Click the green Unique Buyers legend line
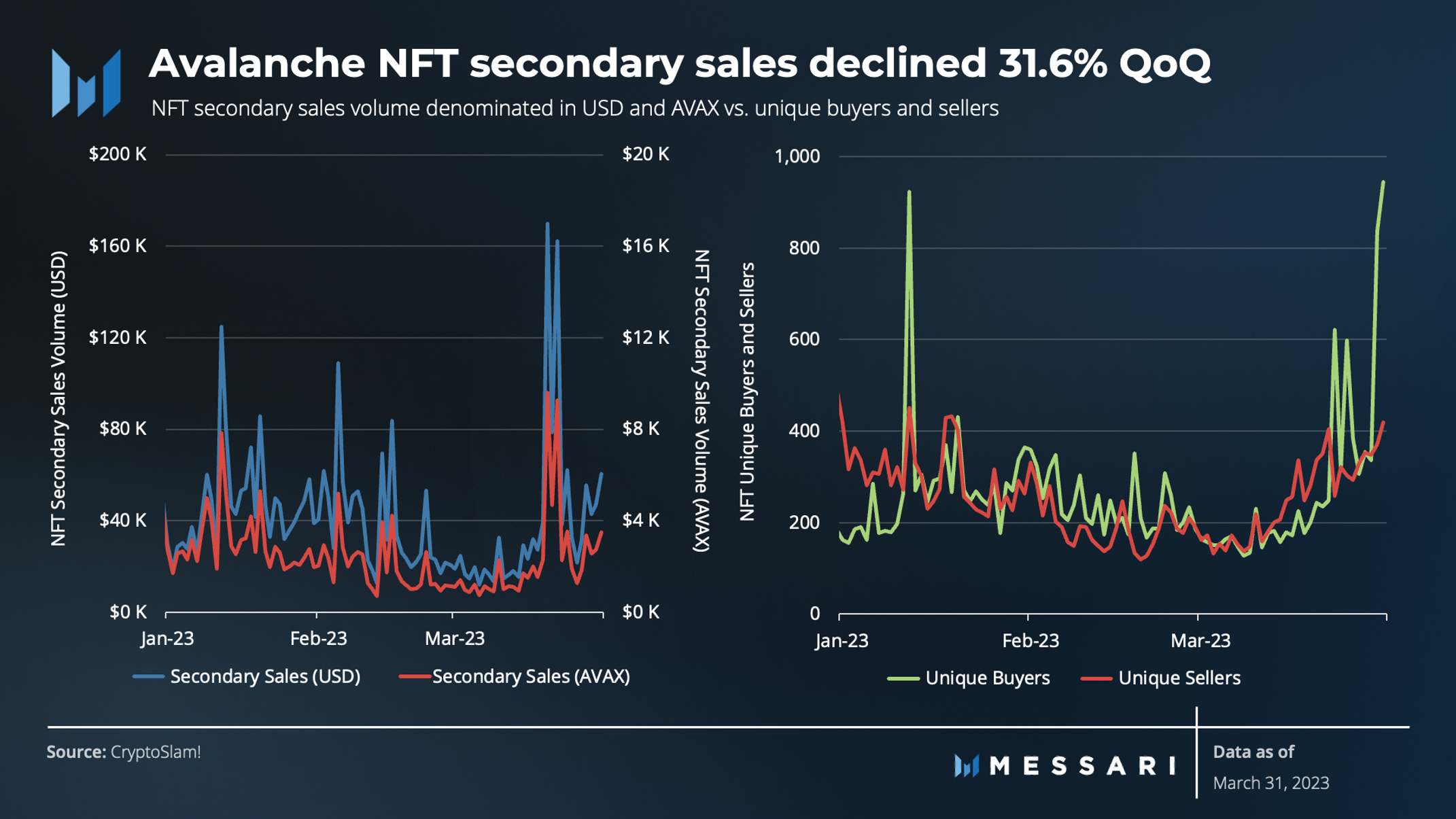 tap(903, 678)
